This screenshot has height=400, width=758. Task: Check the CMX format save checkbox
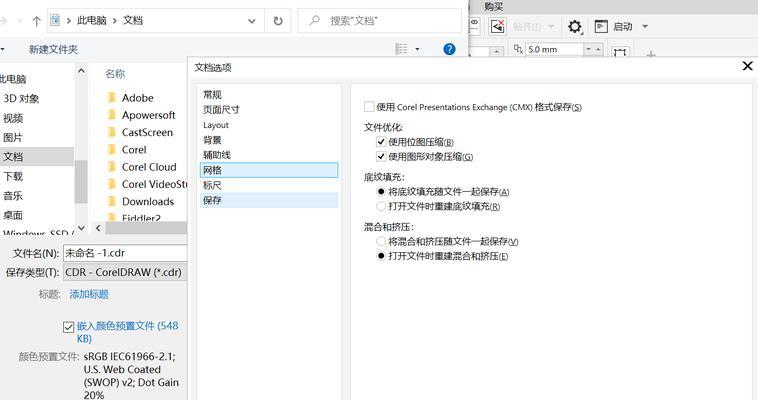click(x=369, y=107)
